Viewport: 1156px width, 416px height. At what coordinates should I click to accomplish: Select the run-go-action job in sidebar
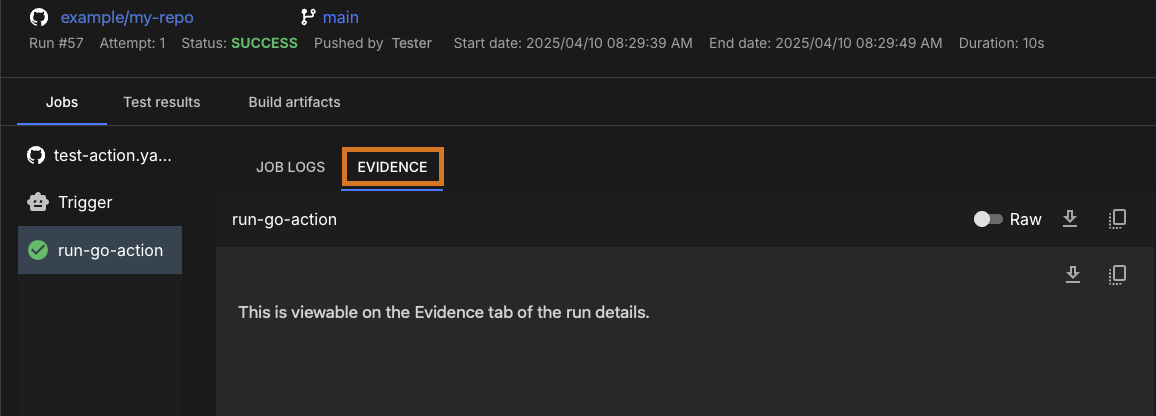pyautogui.click(x=100, y=250)
